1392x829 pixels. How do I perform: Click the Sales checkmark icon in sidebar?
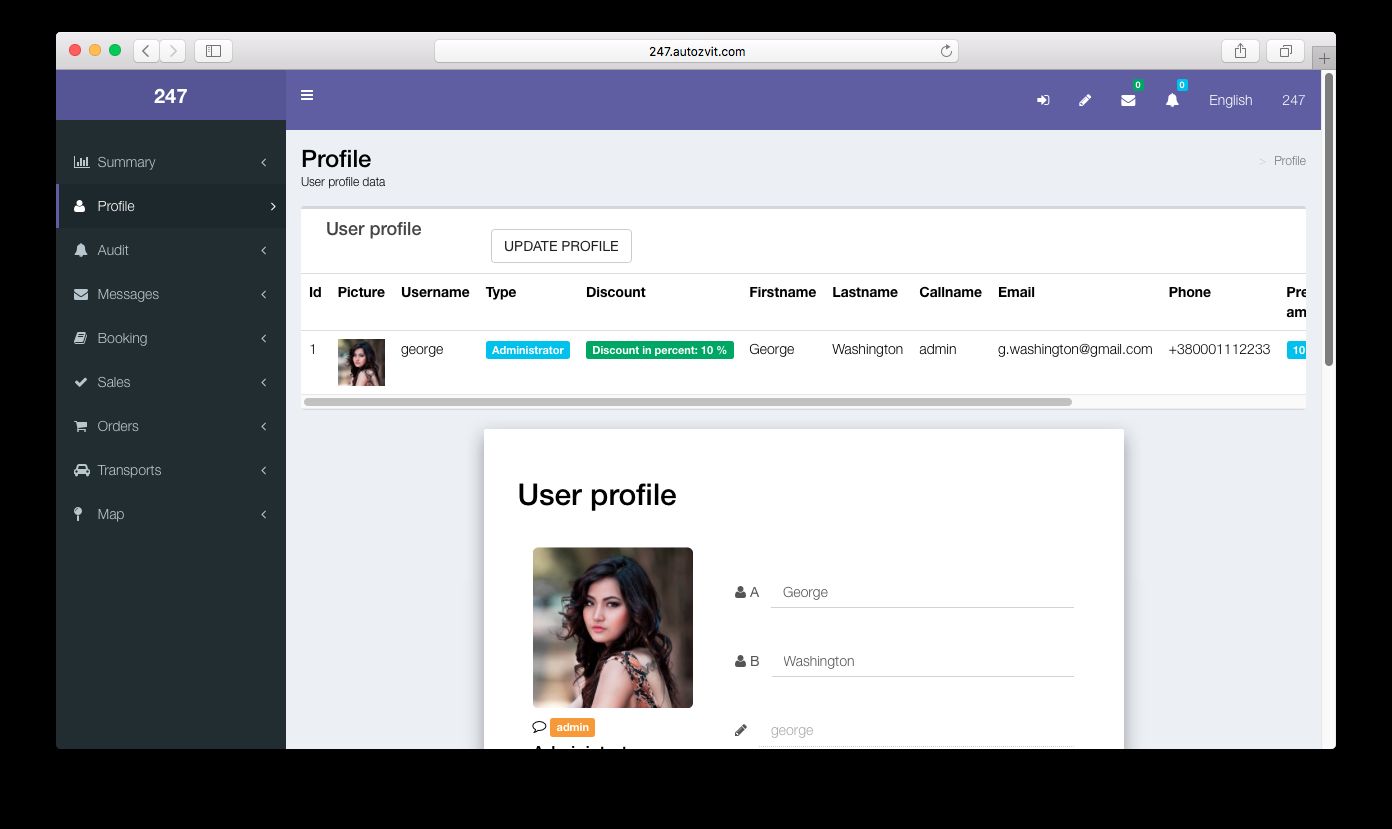(81, 382)
